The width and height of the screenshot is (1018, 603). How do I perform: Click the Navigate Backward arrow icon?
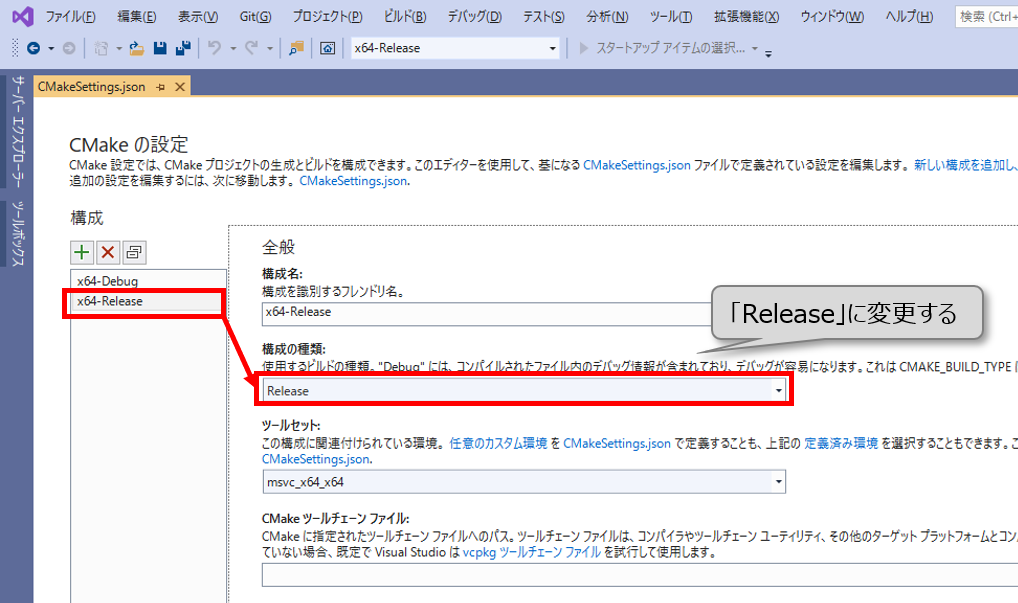pos(34,48)
